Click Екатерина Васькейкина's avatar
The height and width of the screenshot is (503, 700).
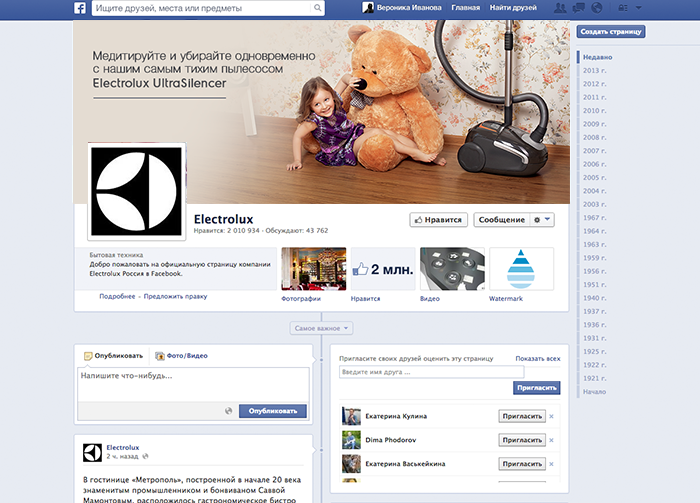click(x=351, y=464)
